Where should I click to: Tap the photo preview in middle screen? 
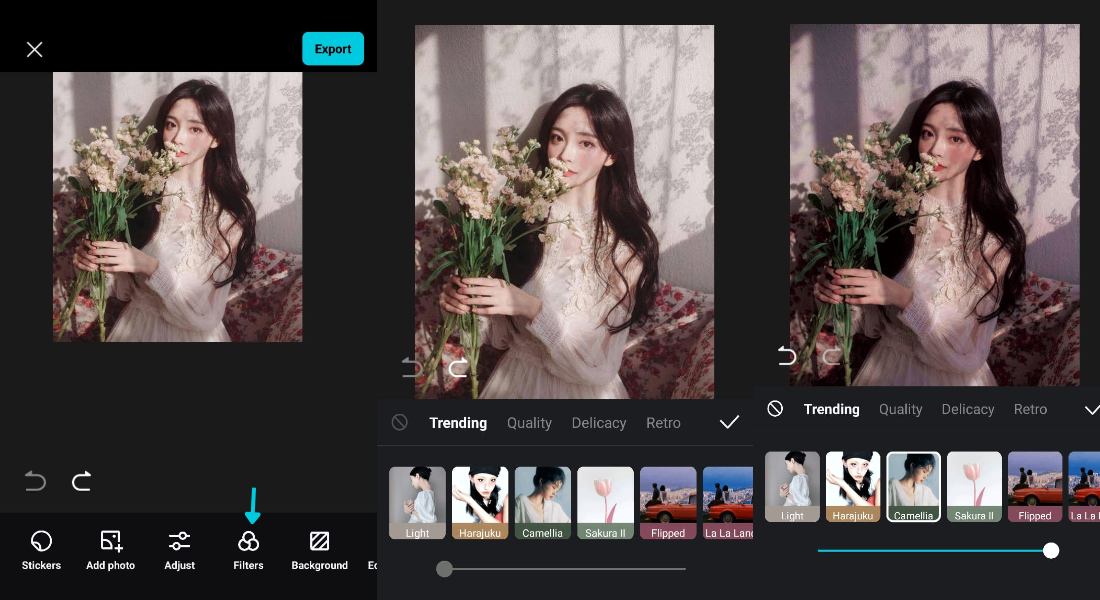[565, 212]
